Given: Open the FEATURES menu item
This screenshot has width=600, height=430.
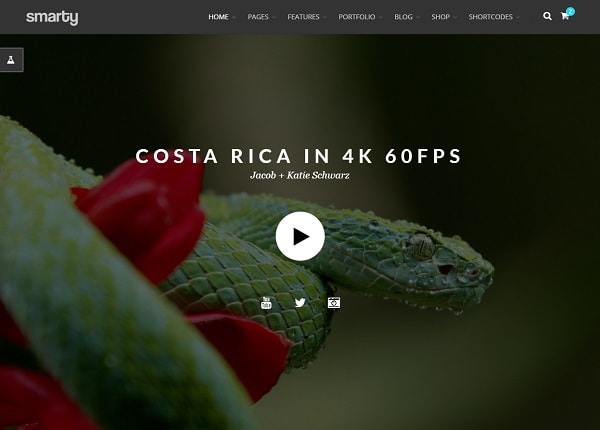Looking at the screenshot, I should (303, 17).
